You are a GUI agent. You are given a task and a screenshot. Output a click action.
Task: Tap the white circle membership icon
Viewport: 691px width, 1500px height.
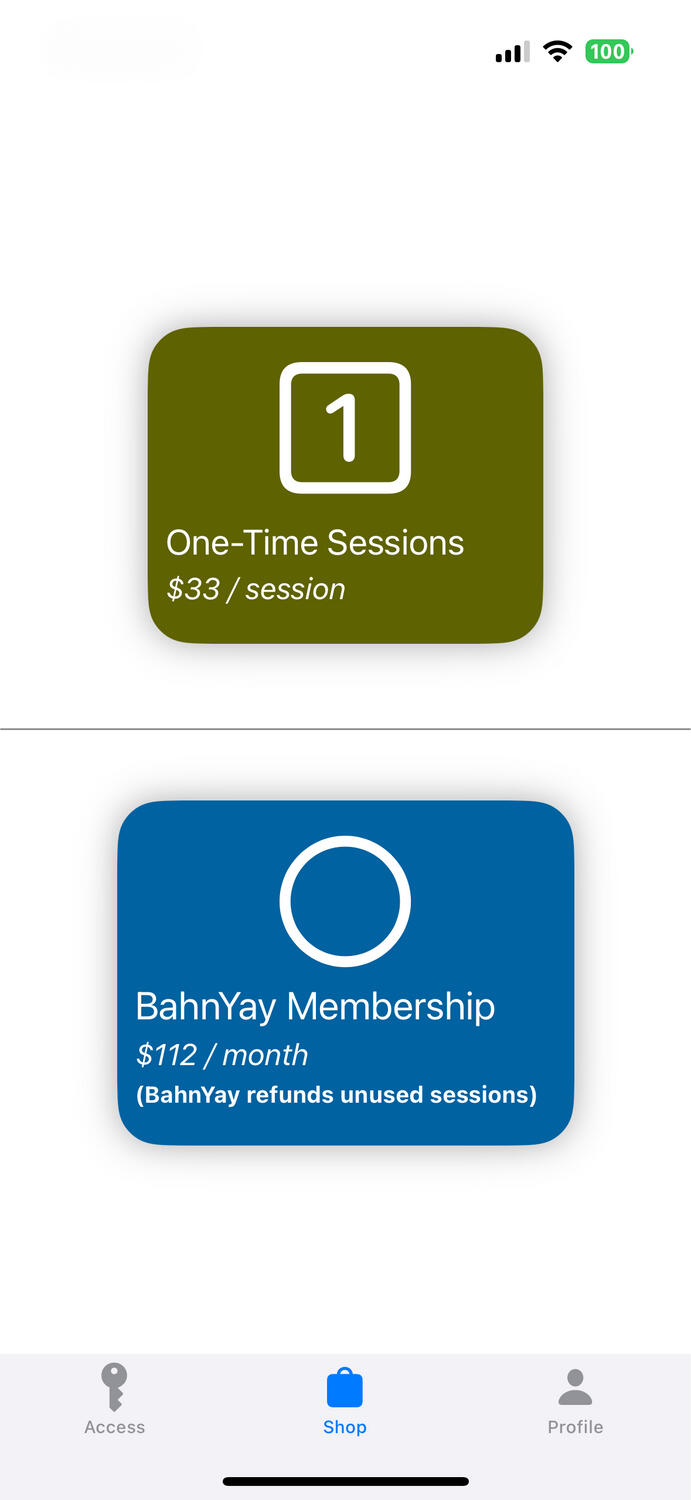point(345,901)
